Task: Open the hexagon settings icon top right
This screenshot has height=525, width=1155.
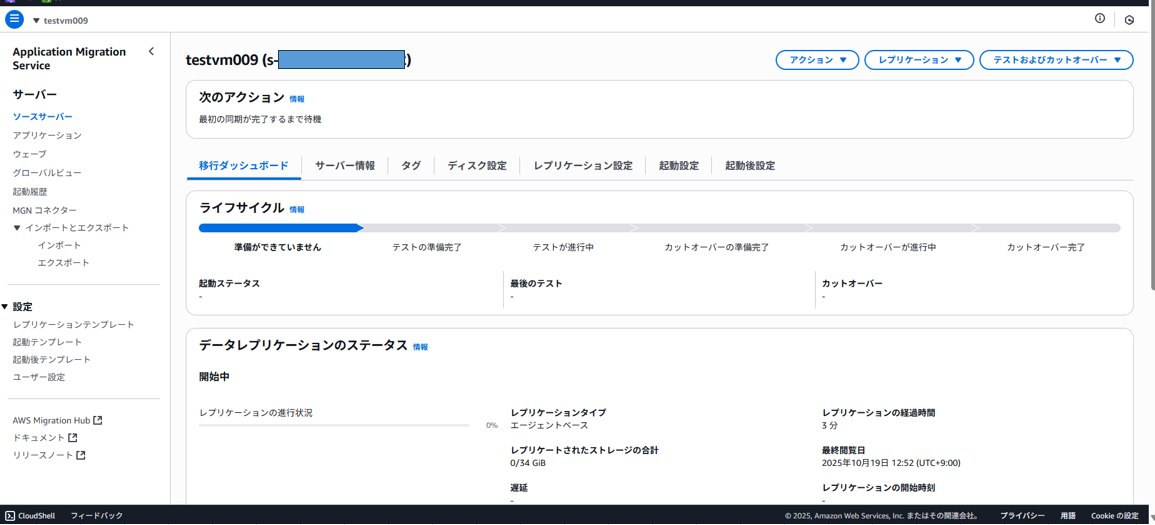Action: 1129,20
